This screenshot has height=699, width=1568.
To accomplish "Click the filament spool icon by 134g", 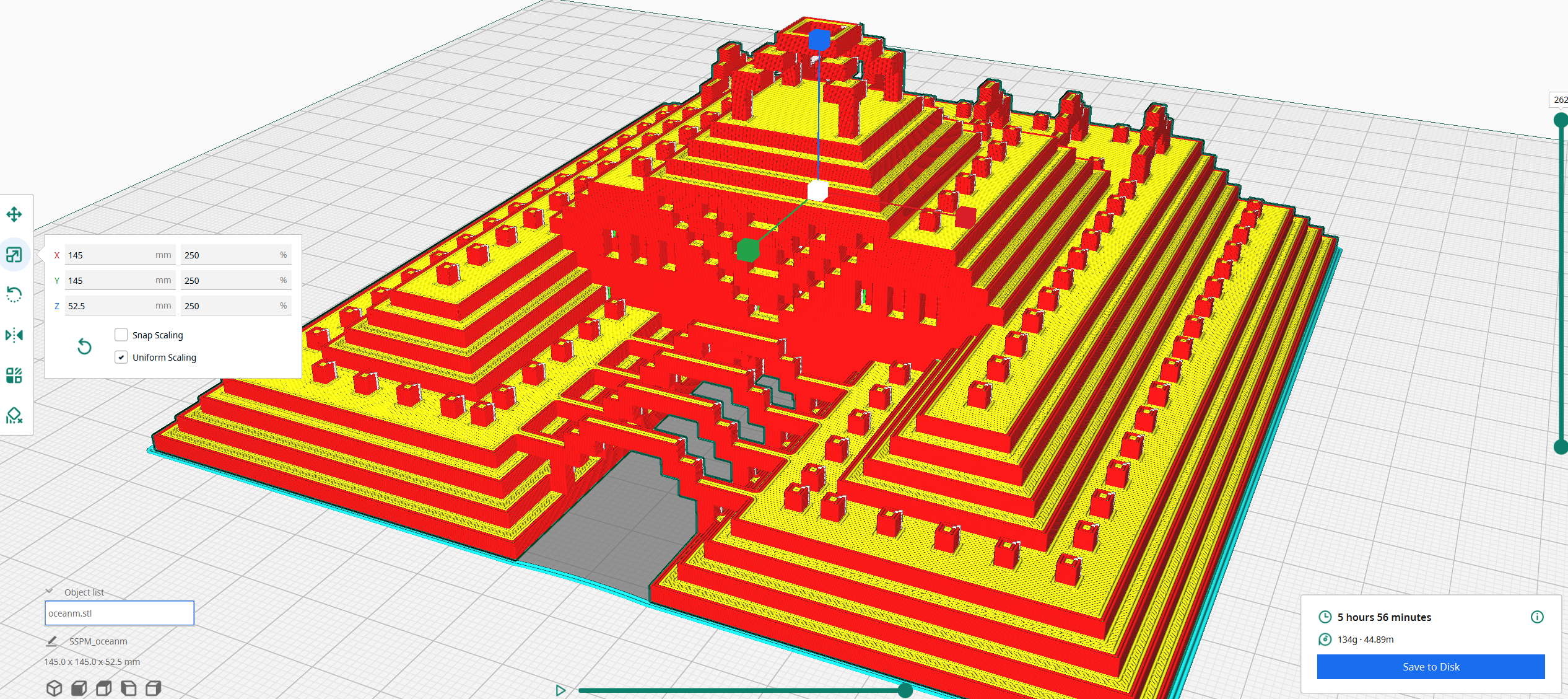I will tap(1325, 639).
